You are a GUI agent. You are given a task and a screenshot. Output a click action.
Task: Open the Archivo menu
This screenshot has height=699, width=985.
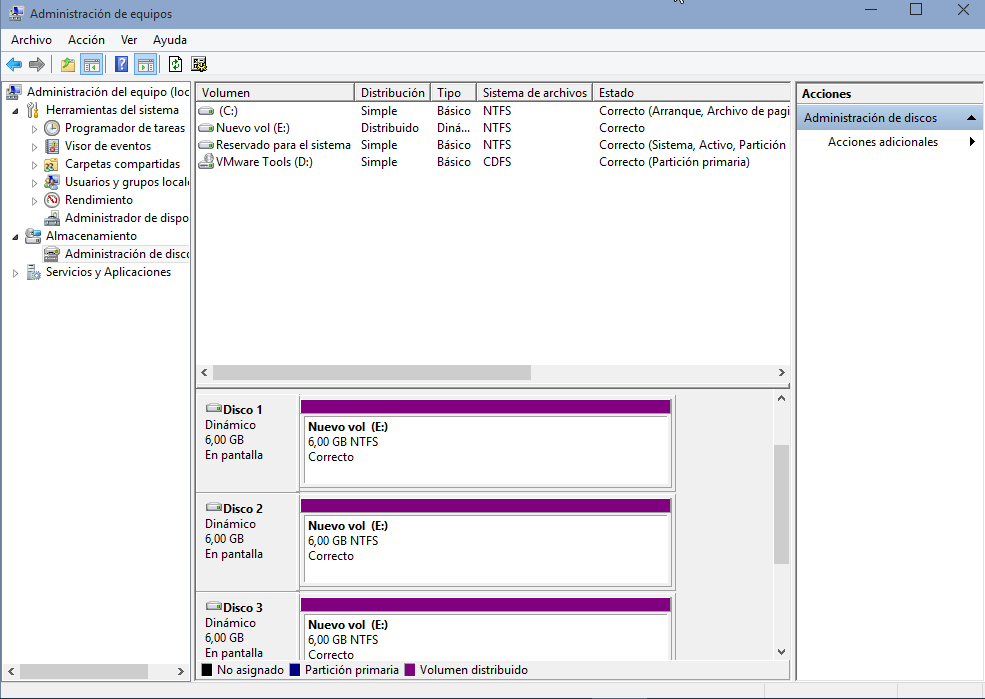[31, 40]
